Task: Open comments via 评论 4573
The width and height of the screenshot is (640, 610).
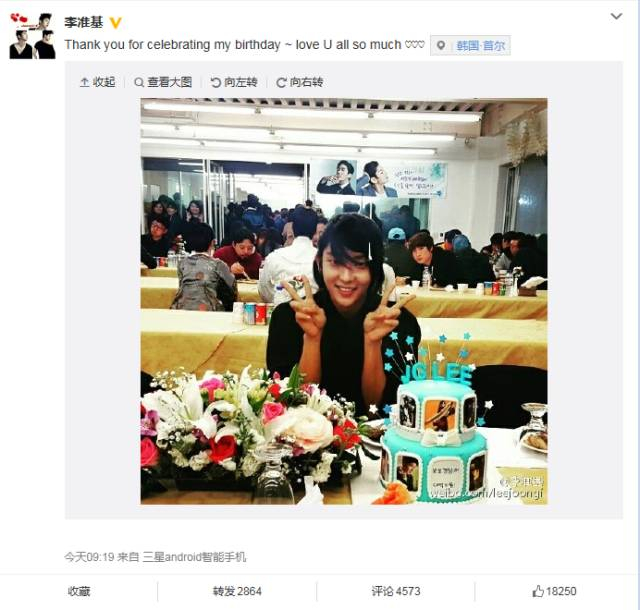Action: (396, 591)
